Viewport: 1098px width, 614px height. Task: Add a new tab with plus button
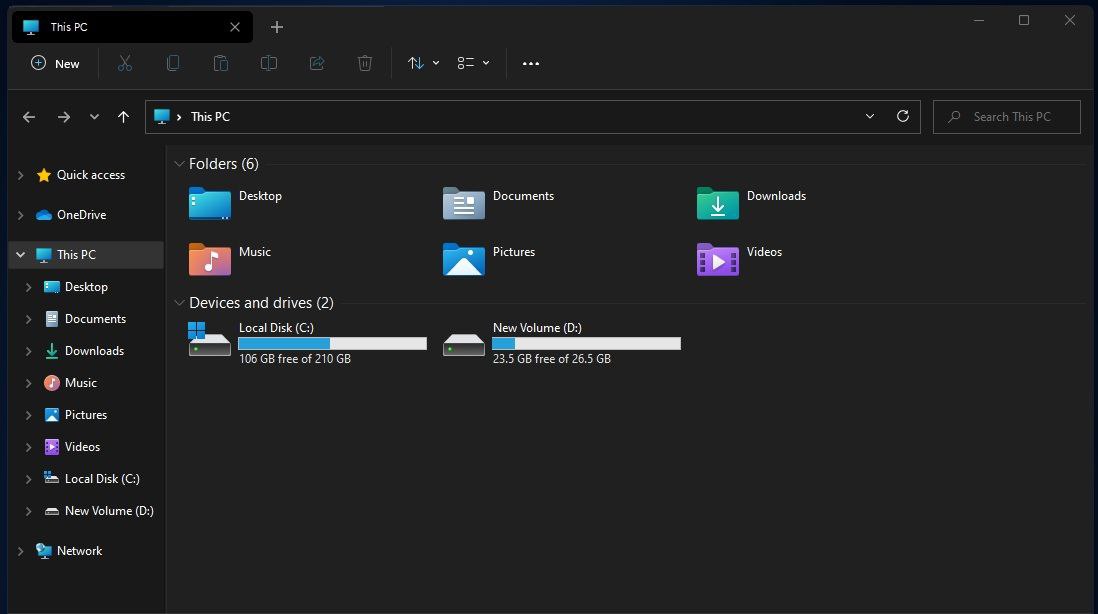click(x=277, y=27)
